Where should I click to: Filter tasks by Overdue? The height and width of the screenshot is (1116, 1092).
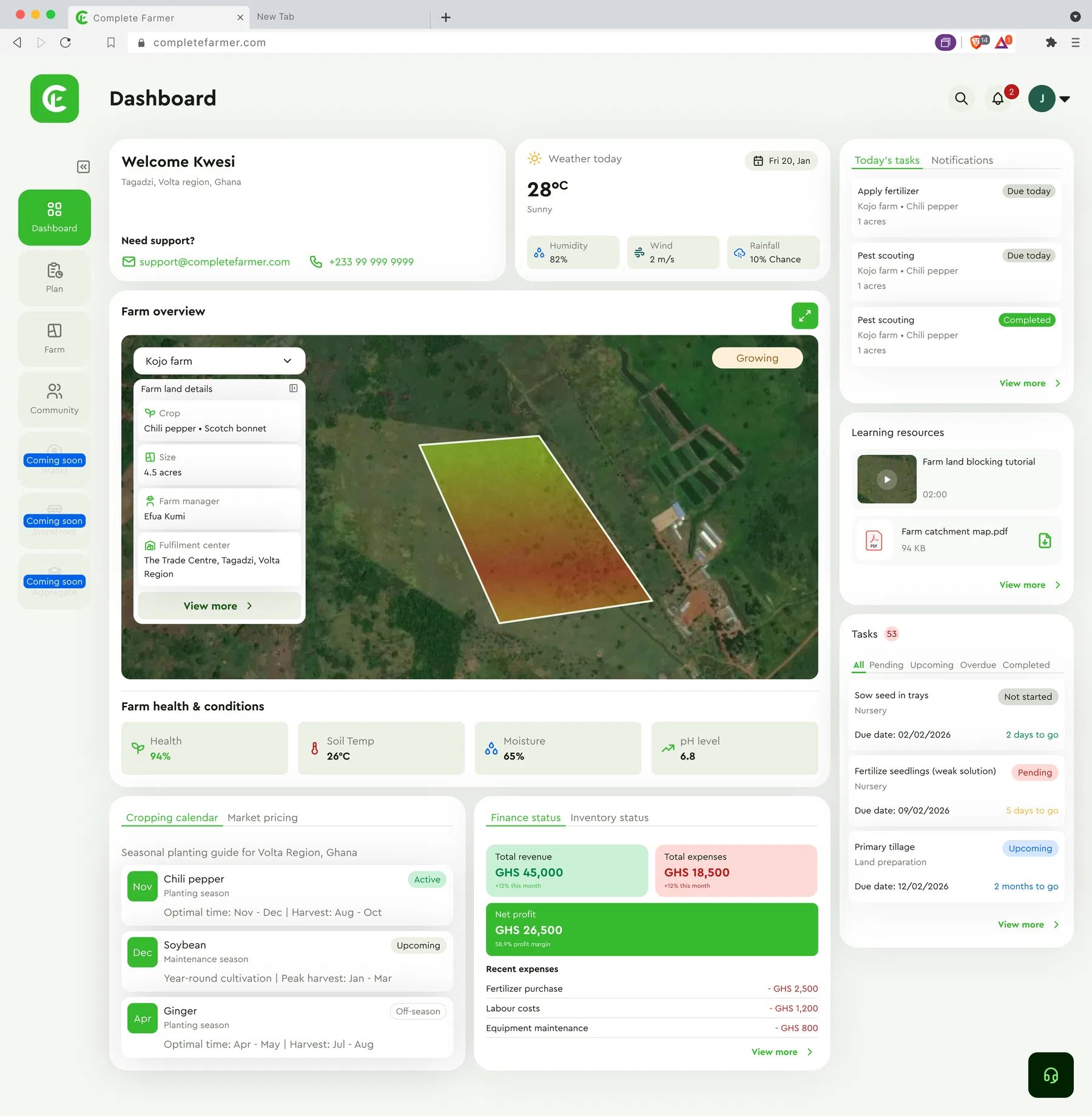977,665
